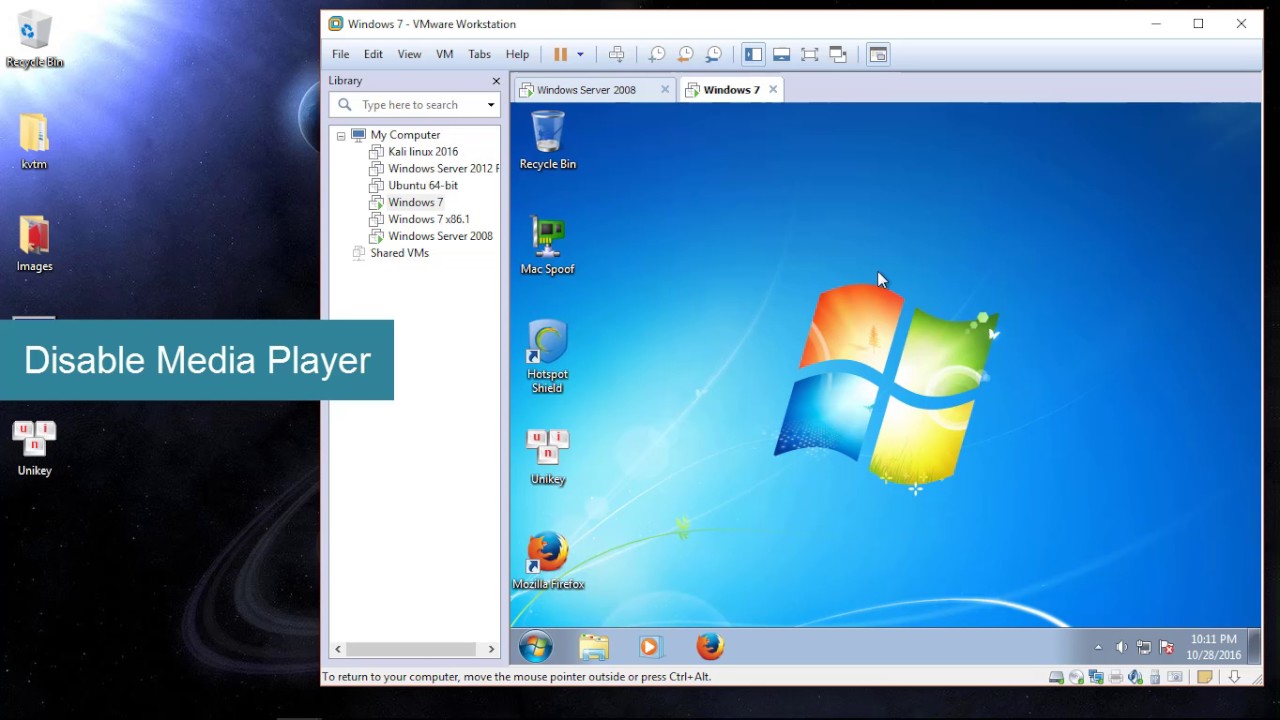
Task: Select Windows 7 x86.1 in the library
Action: [x=419, y=219]
